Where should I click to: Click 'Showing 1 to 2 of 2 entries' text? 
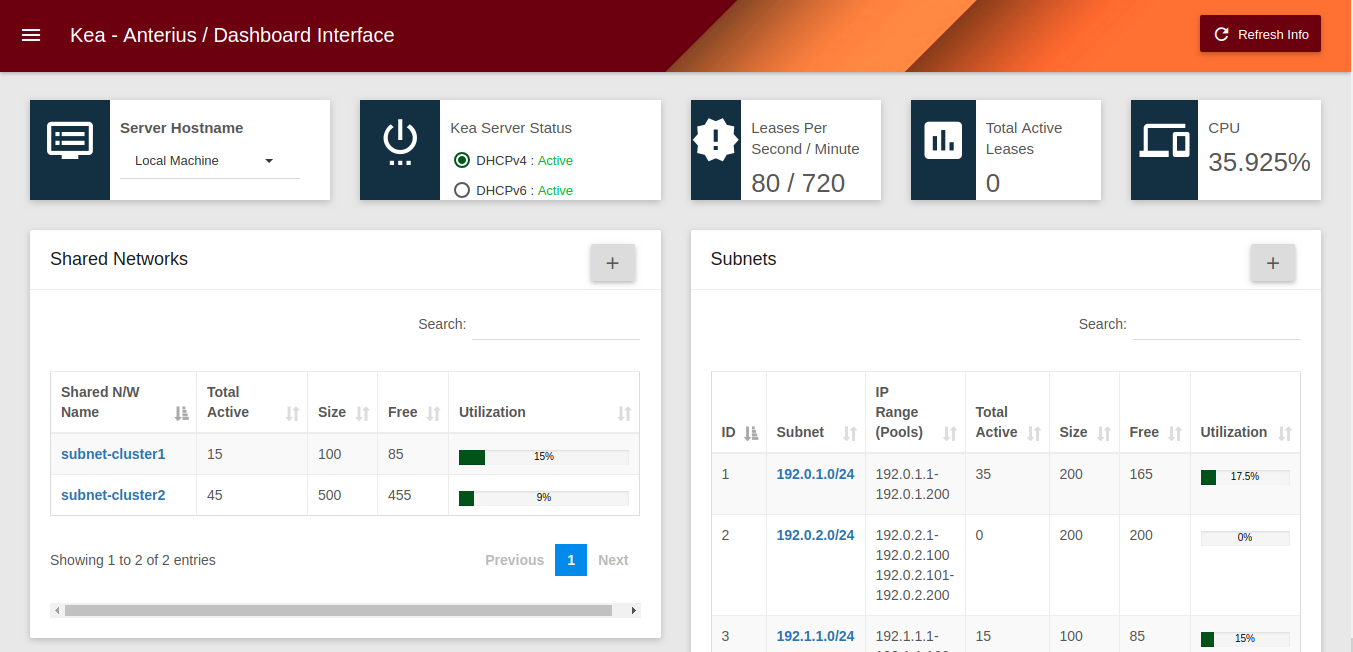[133, 560]
